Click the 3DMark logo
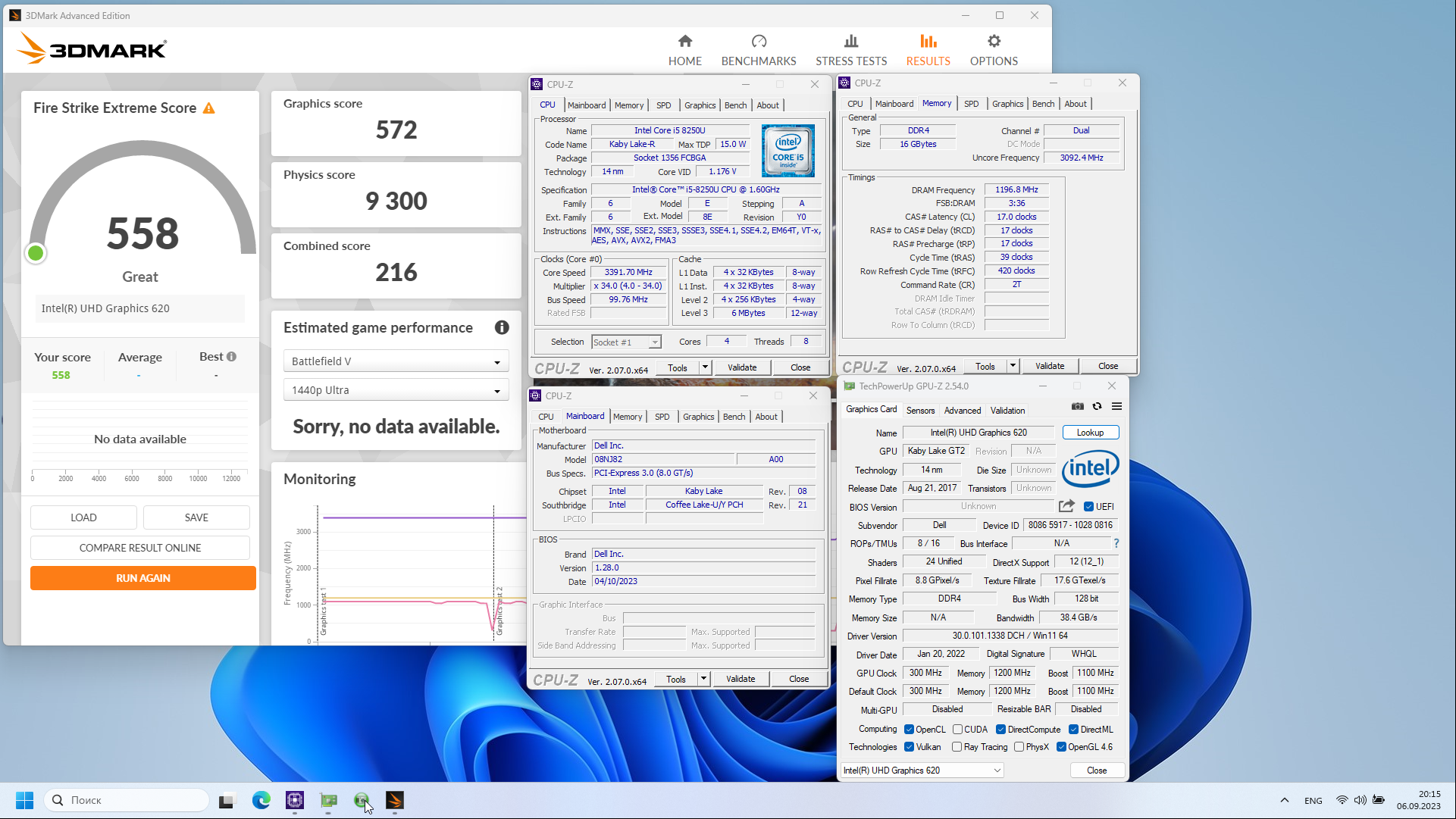The width and height of the screenshot is (1456, 819). pos(91,50)
